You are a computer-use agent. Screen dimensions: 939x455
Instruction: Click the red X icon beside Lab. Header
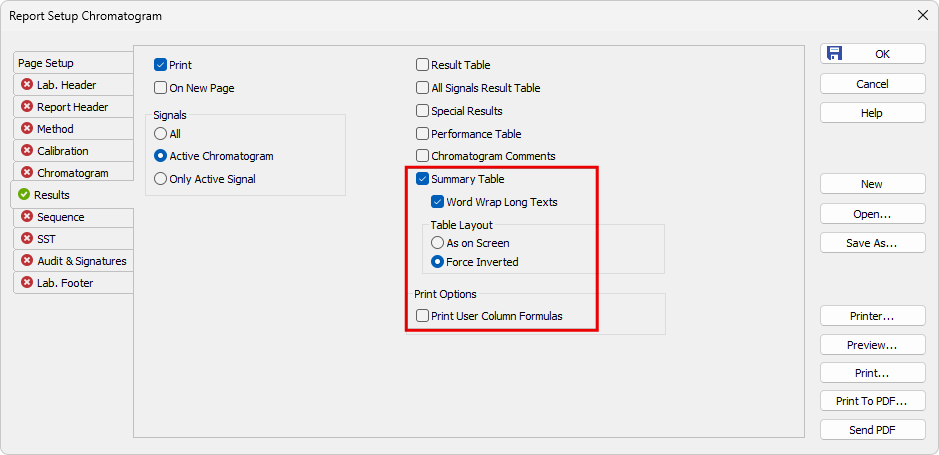(x=26, y=84)
